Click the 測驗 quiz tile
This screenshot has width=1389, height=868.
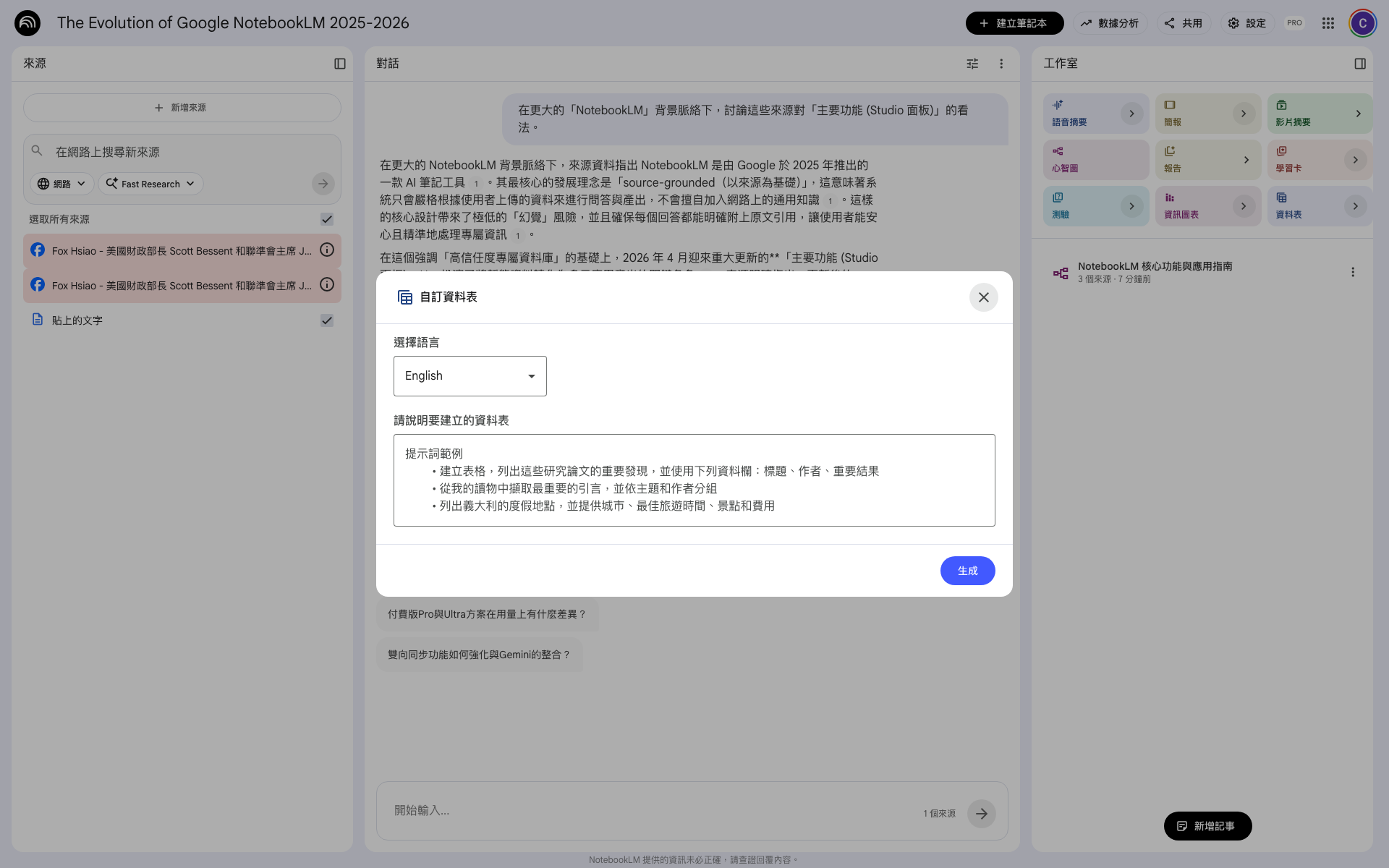click(1095, 206)
